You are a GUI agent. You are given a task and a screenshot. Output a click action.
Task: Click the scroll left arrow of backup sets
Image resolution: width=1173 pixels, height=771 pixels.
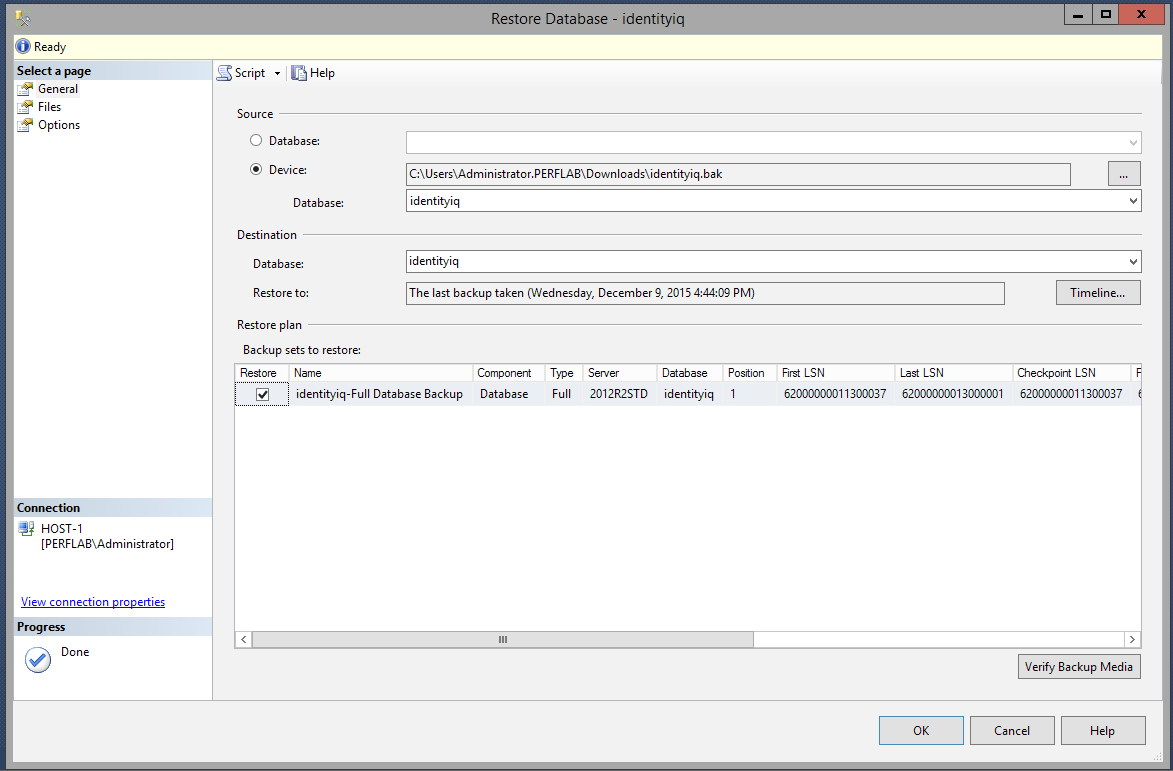coord(244,639)
